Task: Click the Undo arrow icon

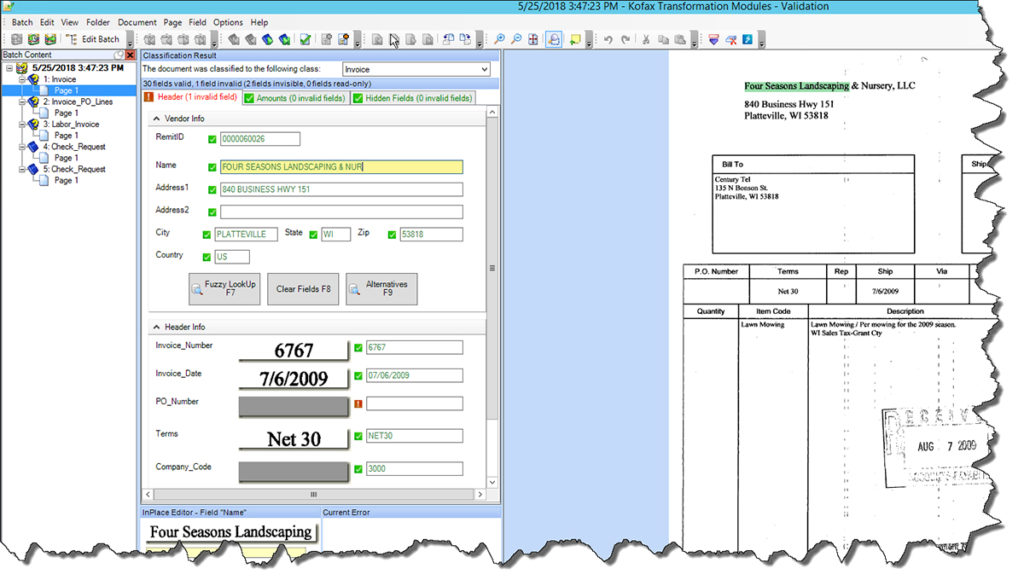Action: [610, 39]
